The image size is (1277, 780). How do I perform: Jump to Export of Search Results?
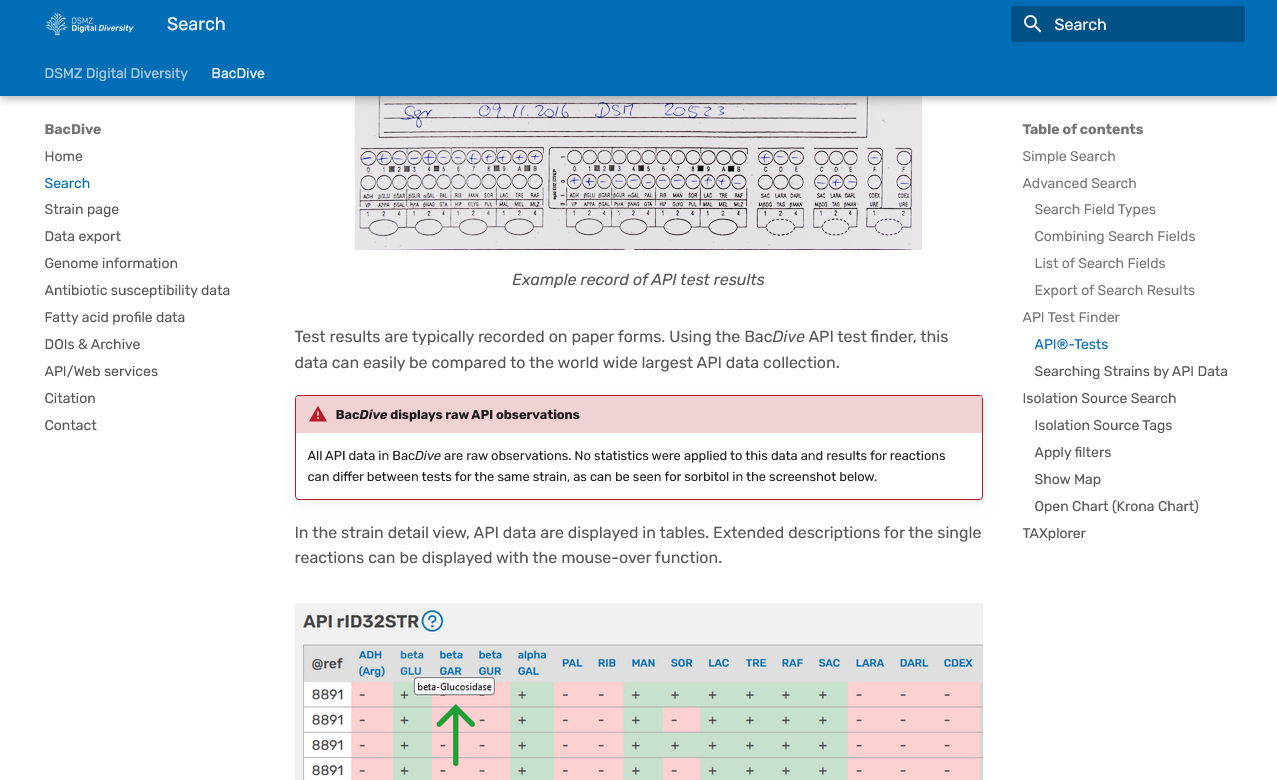point(1114,290)
